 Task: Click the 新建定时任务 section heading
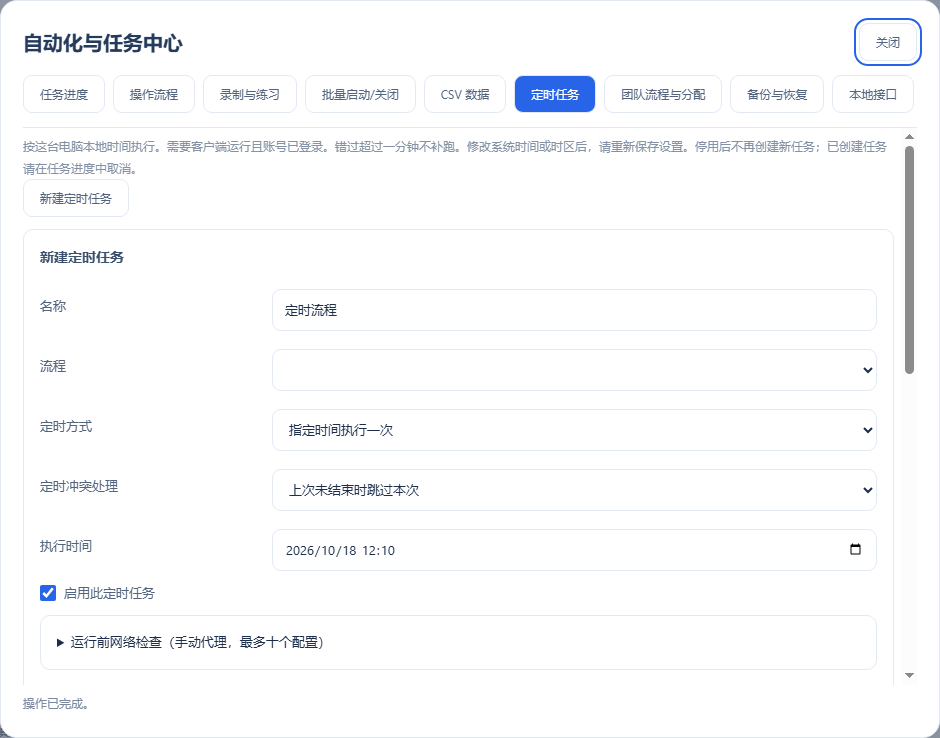point(82,257)
